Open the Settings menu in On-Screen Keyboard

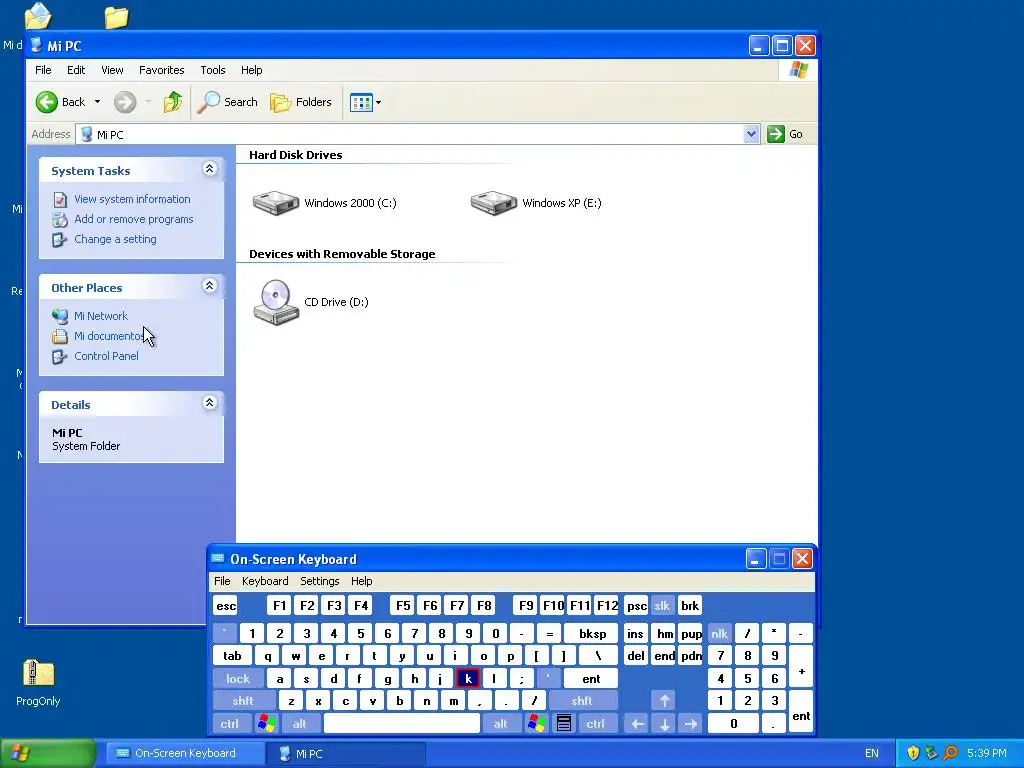coord(319,581)
